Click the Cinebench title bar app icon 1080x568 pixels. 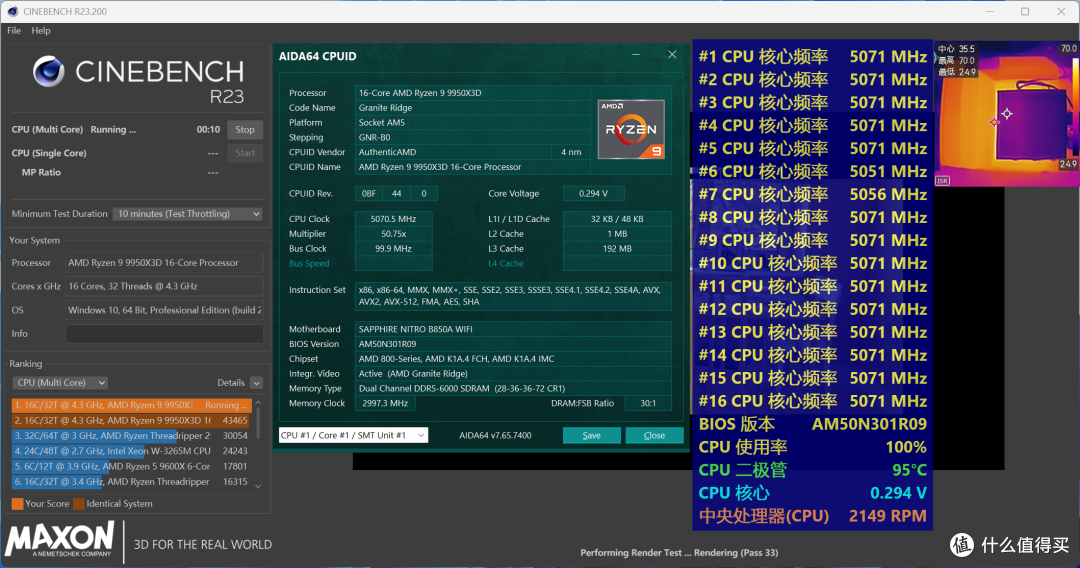tap(12, 11)
